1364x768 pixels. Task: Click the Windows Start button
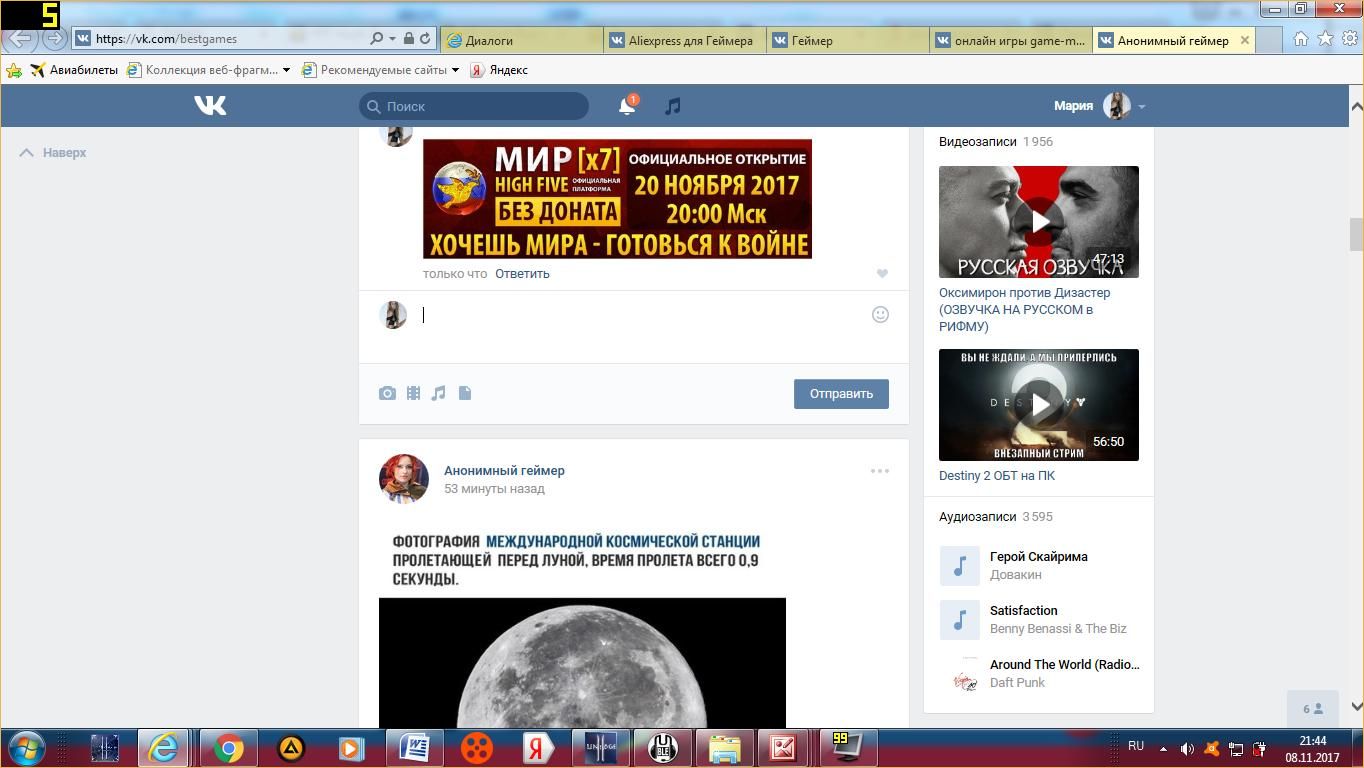(x=26, y=748)
